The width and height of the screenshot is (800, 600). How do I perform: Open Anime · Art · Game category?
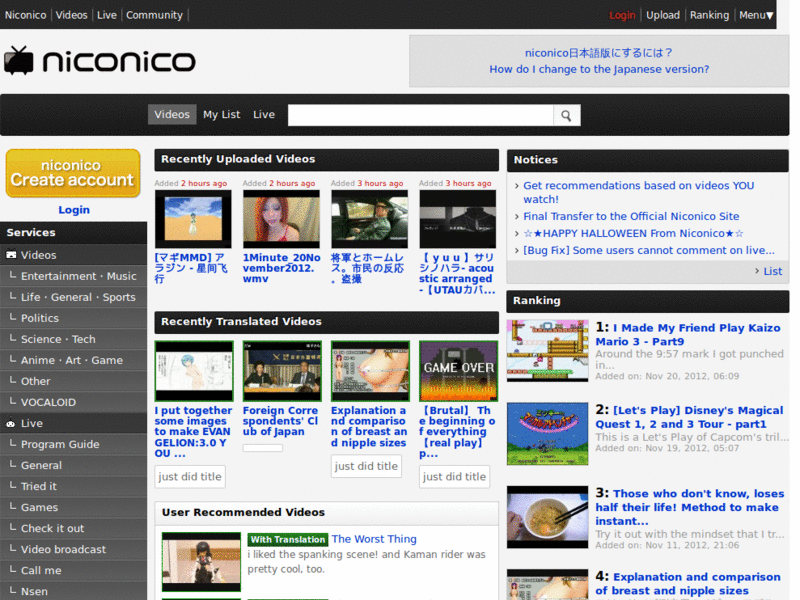[73, 360]
